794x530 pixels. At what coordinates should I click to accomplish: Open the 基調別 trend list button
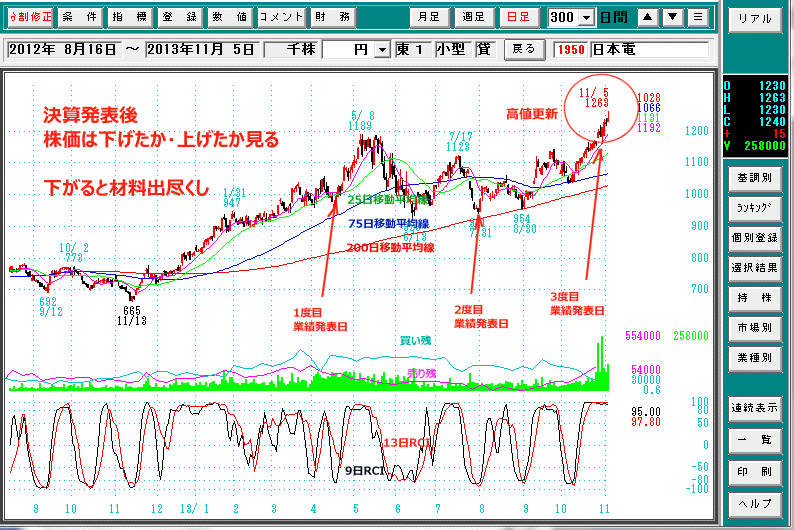click(755, 178)
